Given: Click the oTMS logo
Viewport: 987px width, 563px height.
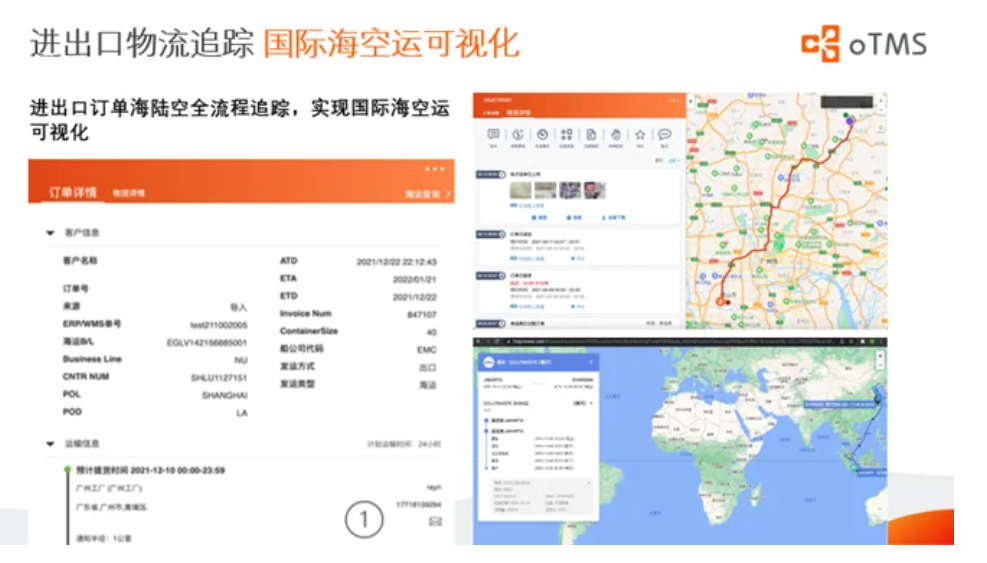Looking at the screenshot, I should click(x=863, y=45).
